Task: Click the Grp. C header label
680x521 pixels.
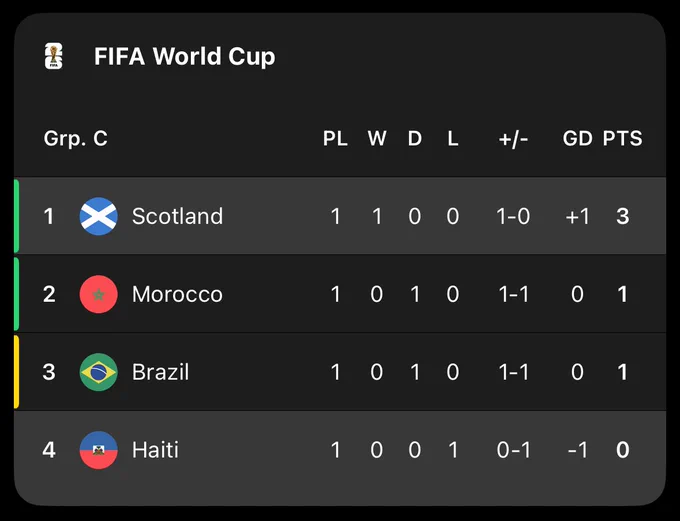Action: [75, 139]
